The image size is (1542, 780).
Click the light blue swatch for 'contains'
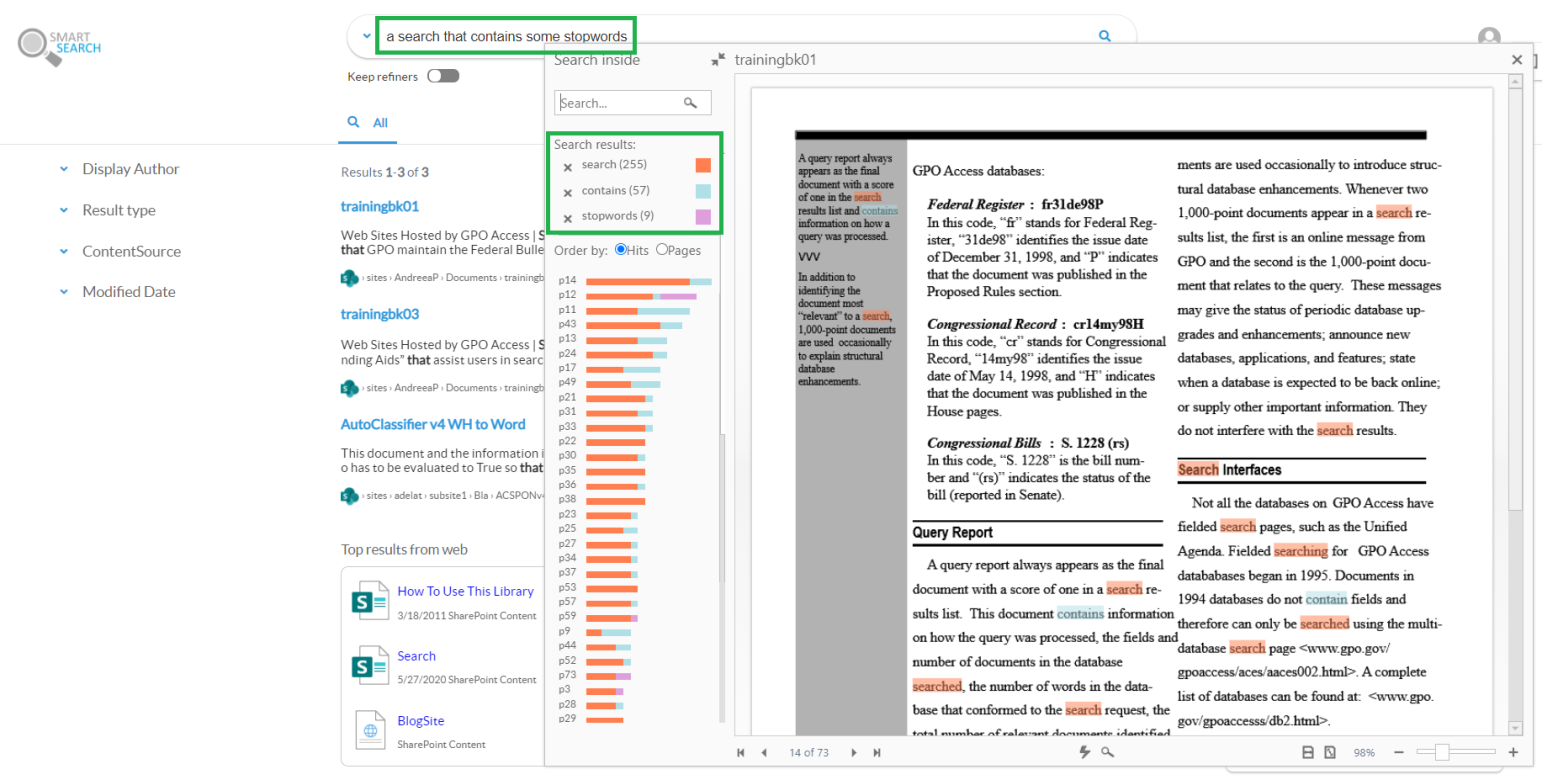pyautogui.click(x=703, y=191)
